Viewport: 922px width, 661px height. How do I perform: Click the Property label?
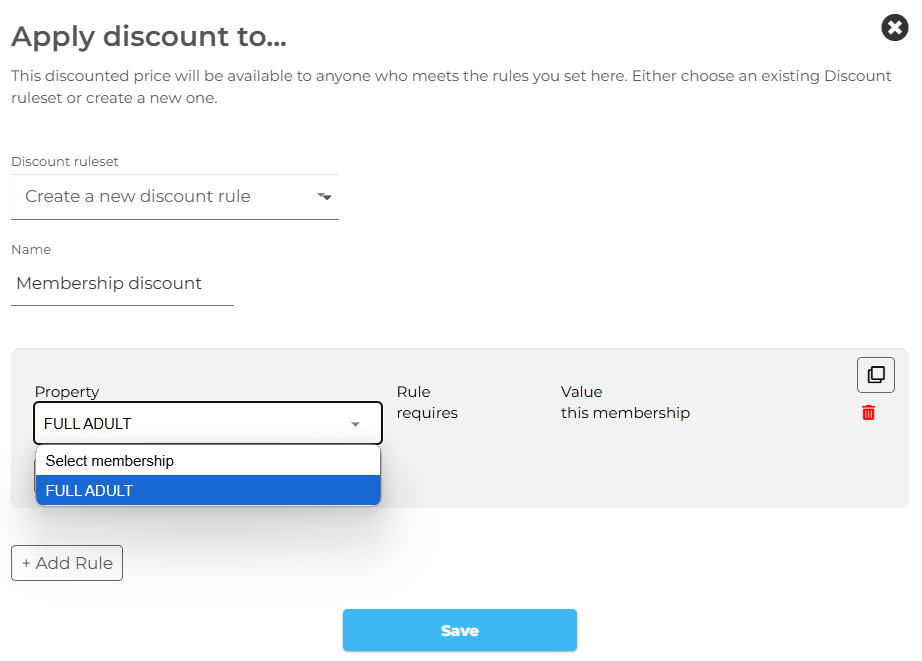(x=67, y=392)
